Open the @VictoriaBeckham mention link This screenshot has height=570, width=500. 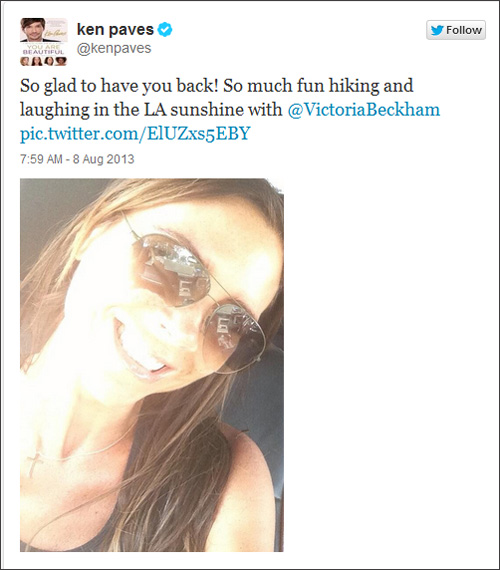pyautogui.click(x=364, y=109)
